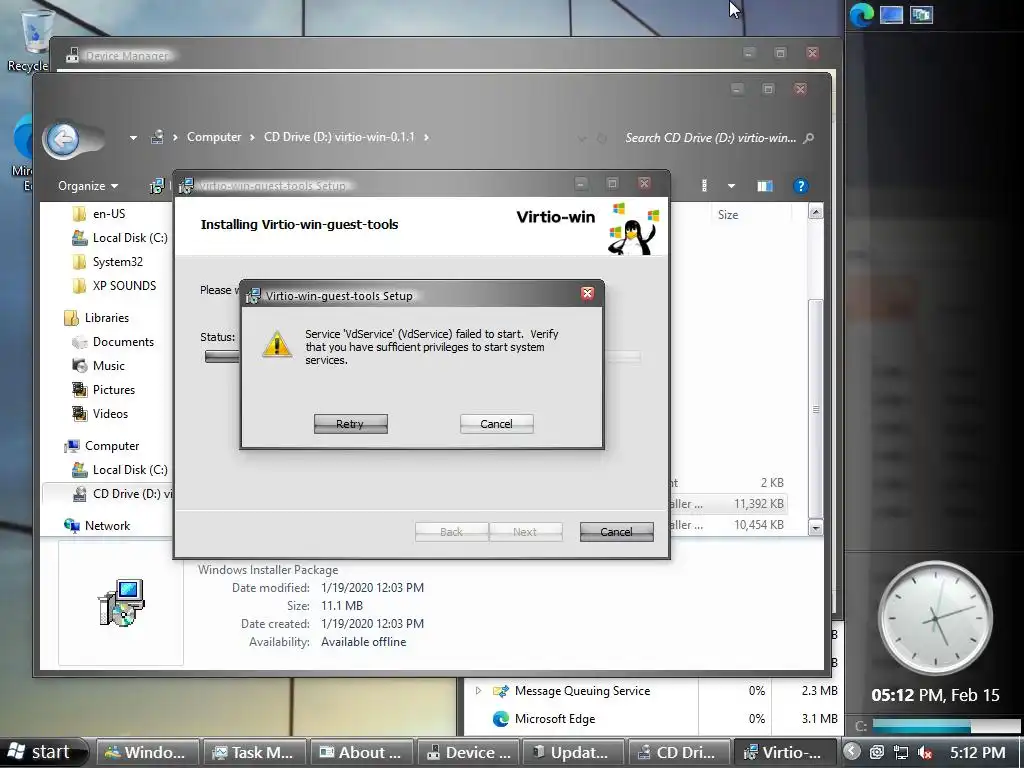
Task: Expand the chevron after CD Drive breadcrumb
Action: click(426, 137)
